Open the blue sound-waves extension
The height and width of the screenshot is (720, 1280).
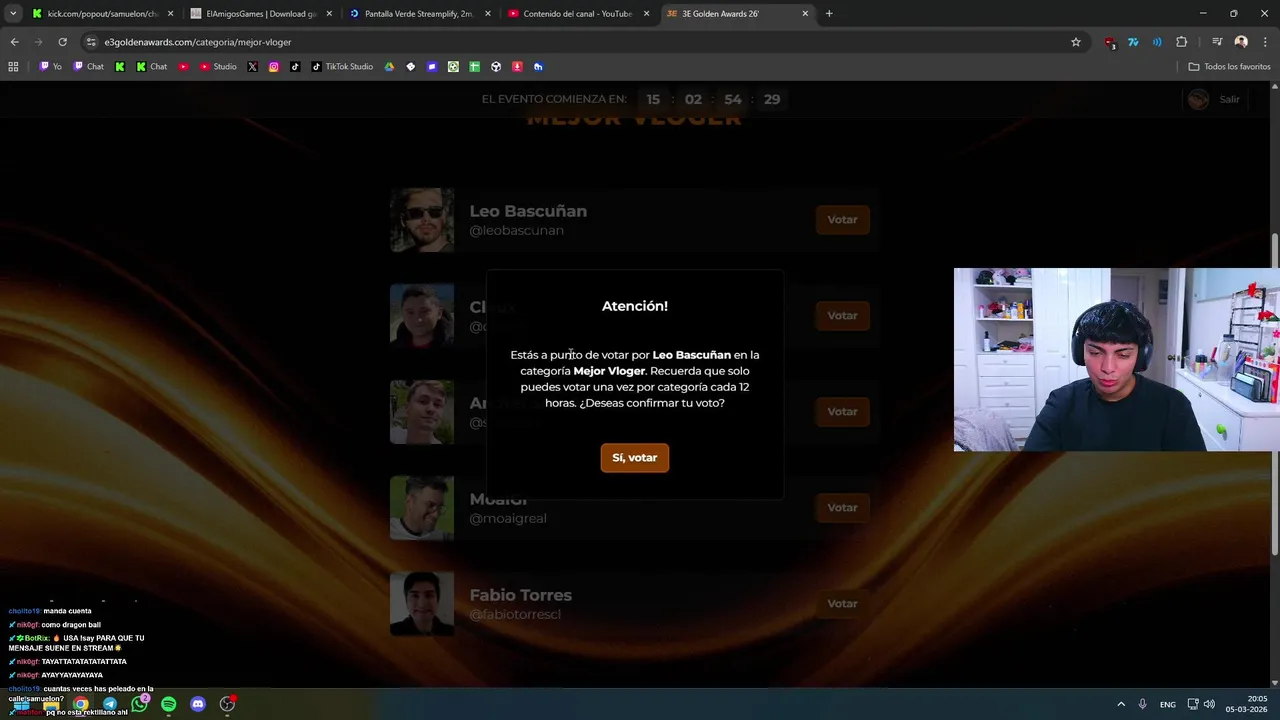[1157, 42]
